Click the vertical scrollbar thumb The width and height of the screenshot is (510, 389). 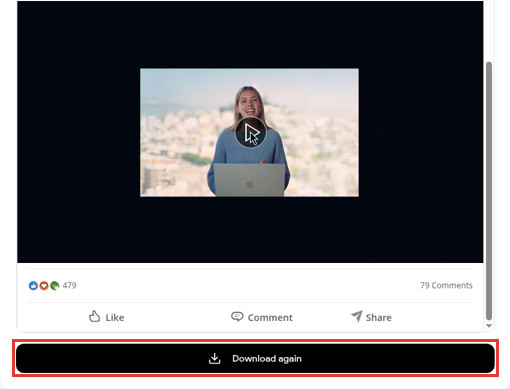tap(489, 191)
